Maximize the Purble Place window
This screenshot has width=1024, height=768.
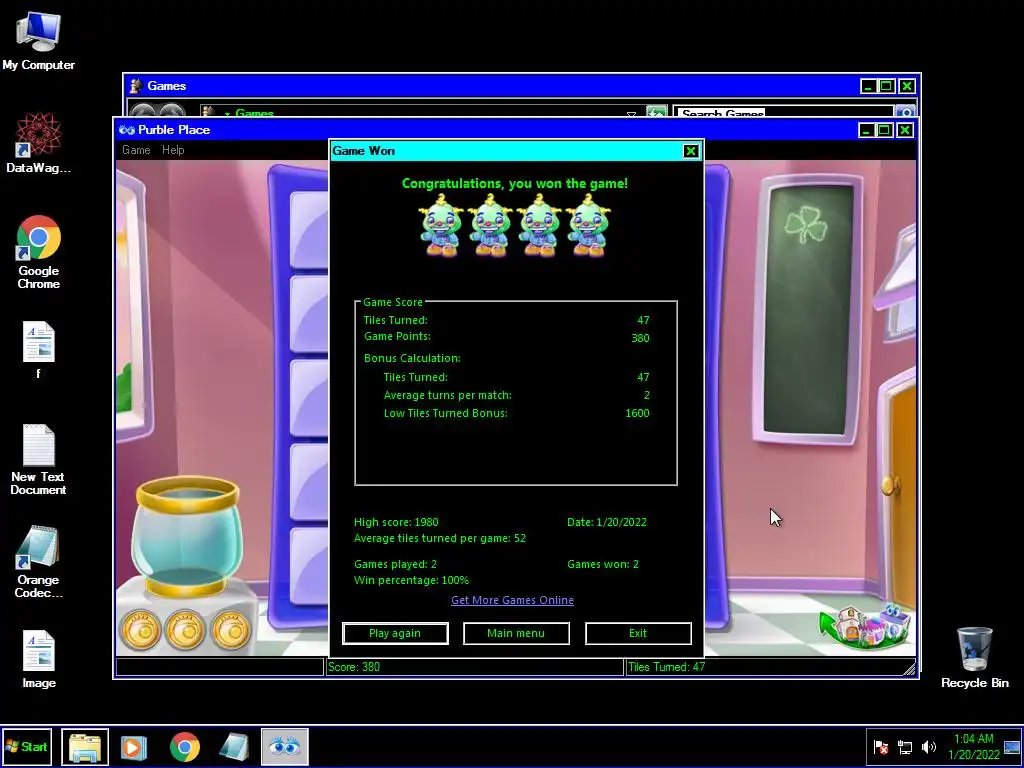(x=884, y=130)
